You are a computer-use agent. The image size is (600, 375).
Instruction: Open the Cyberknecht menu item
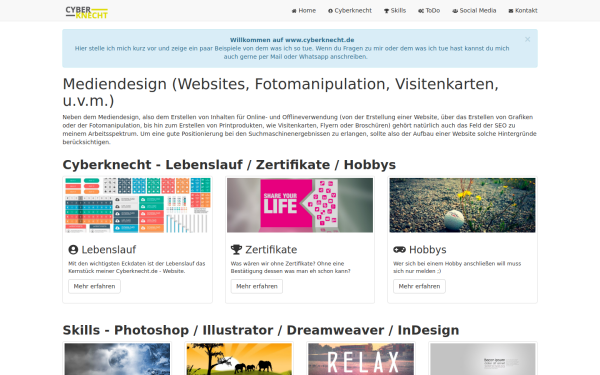point(350,11)
